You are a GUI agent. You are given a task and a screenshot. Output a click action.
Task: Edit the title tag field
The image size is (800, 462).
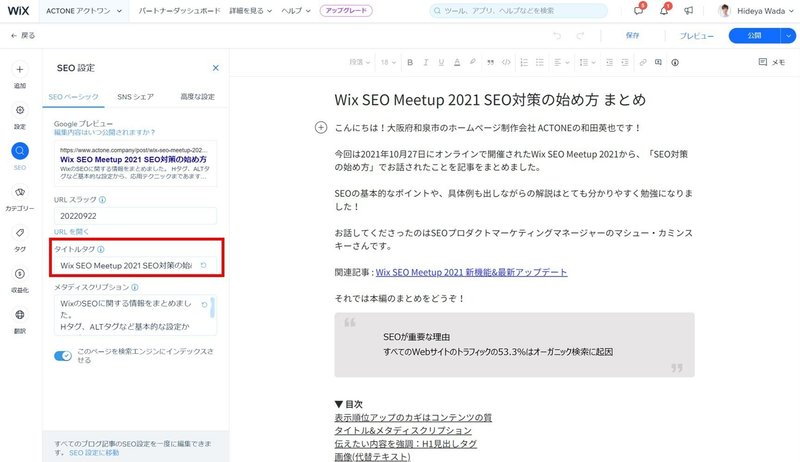point(135,265)
